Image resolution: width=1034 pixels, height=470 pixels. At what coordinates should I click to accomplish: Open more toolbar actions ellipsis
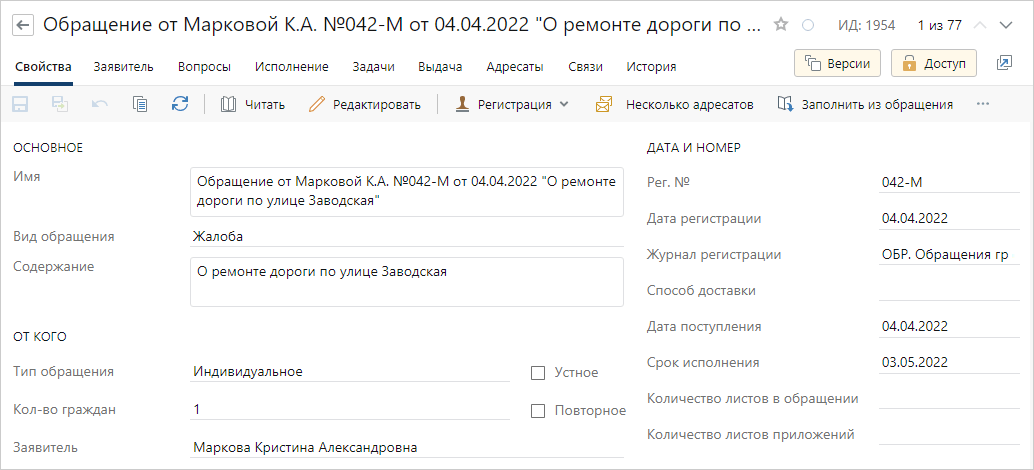pyautogui.click(x=984, y=104)
